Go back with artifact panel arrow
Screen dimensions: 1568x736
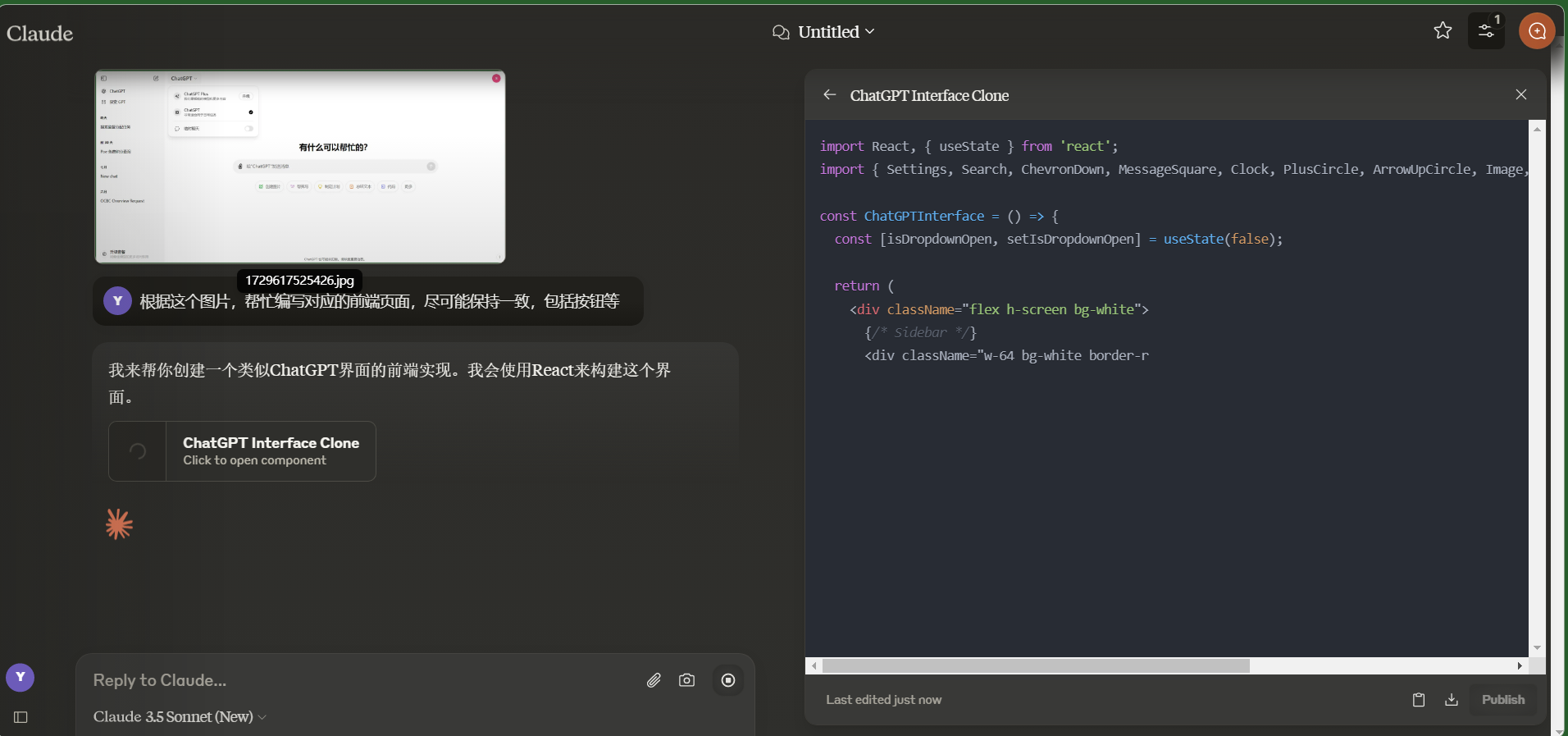click(x=830, y=95)
